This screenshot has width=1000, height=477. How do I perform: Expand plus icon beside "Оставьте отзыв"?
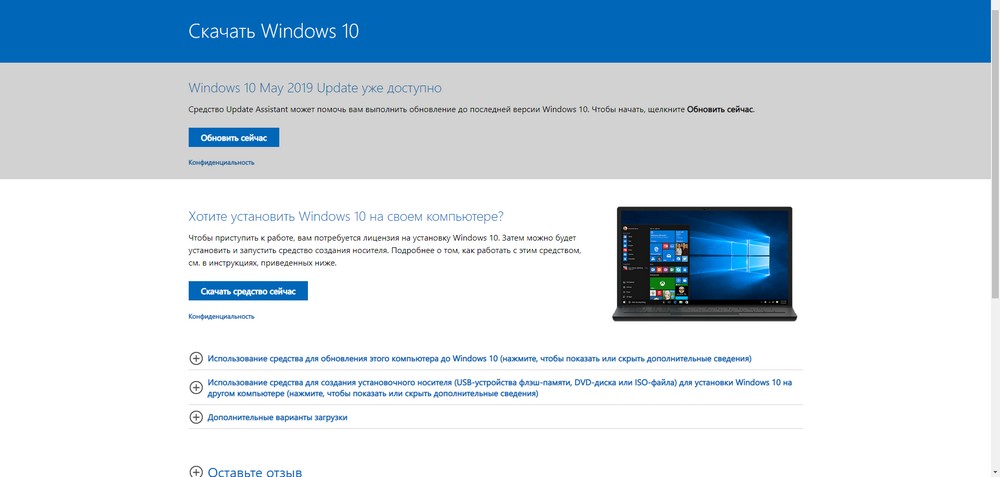[196, 473]
